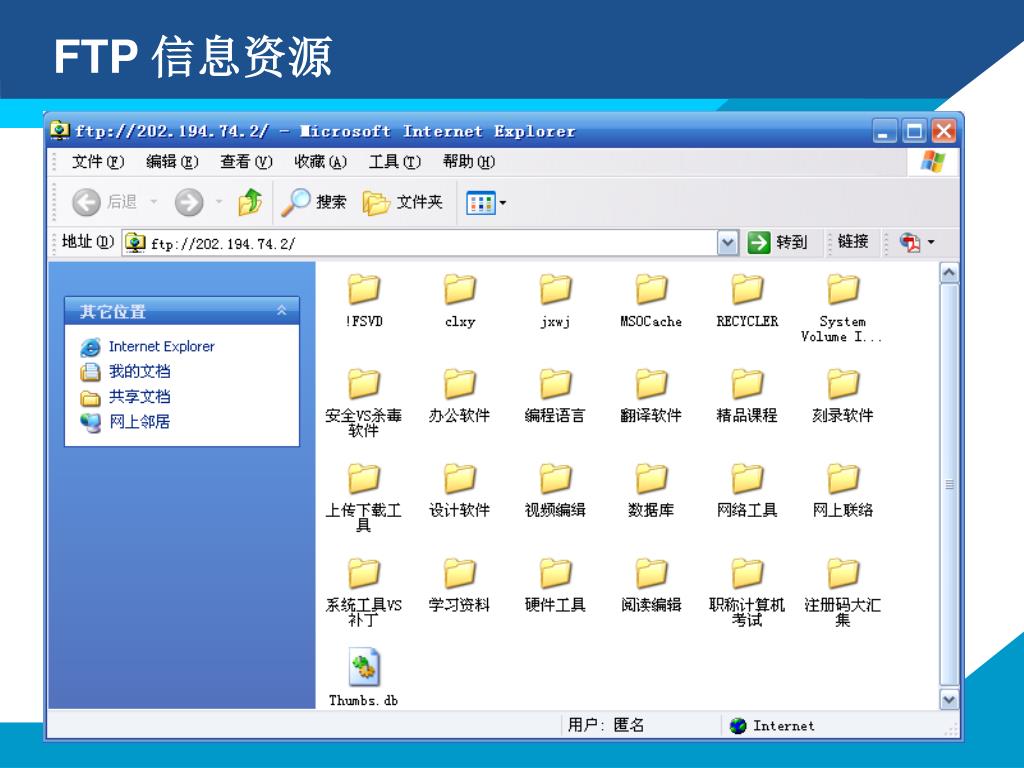Viewport: 1024px width, 768px height.
Task: Open the 系统工具VS补丁 folder
Action: tap(364, 592)
